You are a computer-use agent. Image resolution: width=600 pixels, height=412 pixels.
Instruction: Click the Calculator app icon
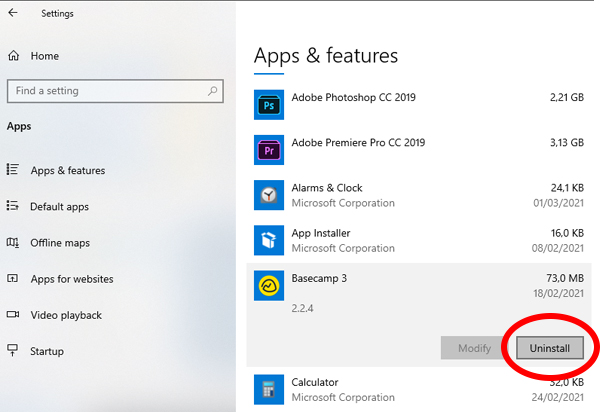[x=269, y=389]
